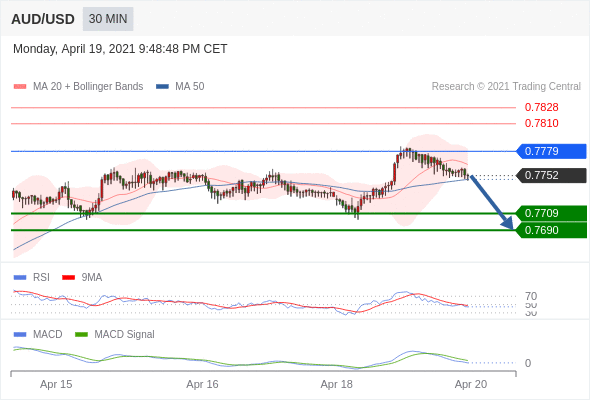The height and width of the screenshot is (400, 590).
Task: Click the 30 MIN timeframe button
Action: 108,19
